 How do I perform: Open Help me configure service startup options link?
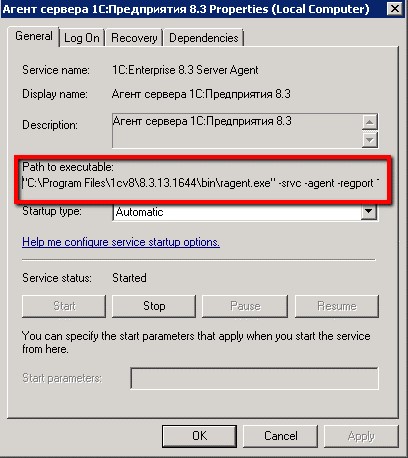coord(121,242)
